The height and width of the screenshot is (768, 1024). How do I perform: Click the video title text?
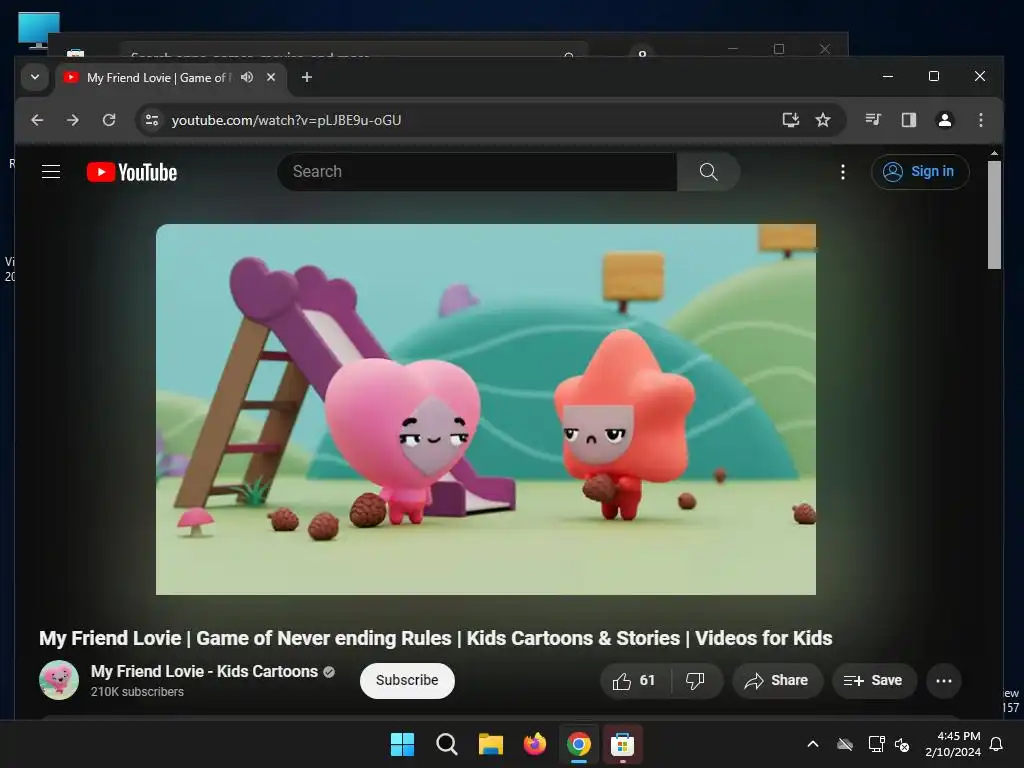436,638
